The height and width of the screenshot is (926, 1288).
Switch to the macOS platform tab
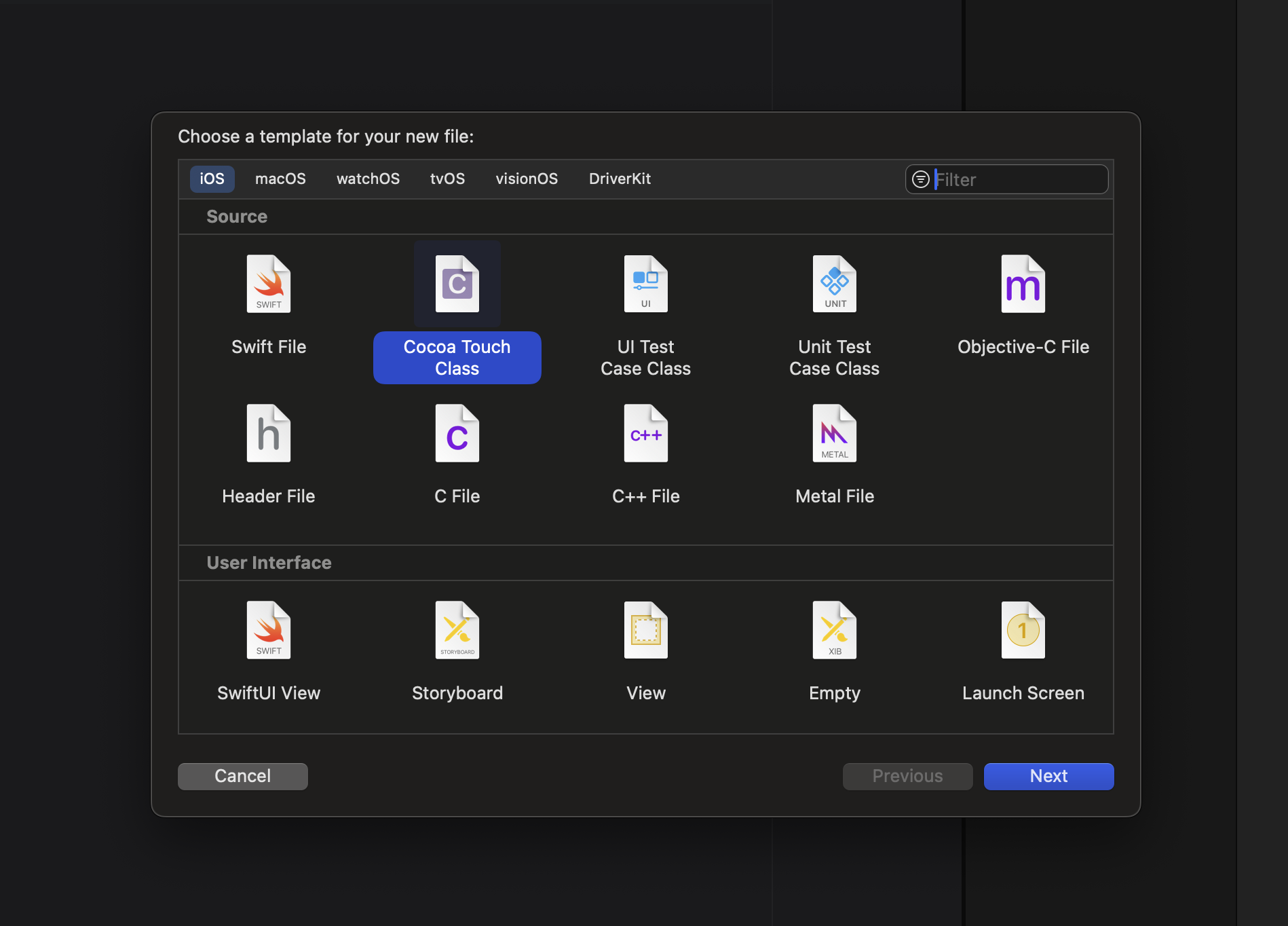(280, 179)
